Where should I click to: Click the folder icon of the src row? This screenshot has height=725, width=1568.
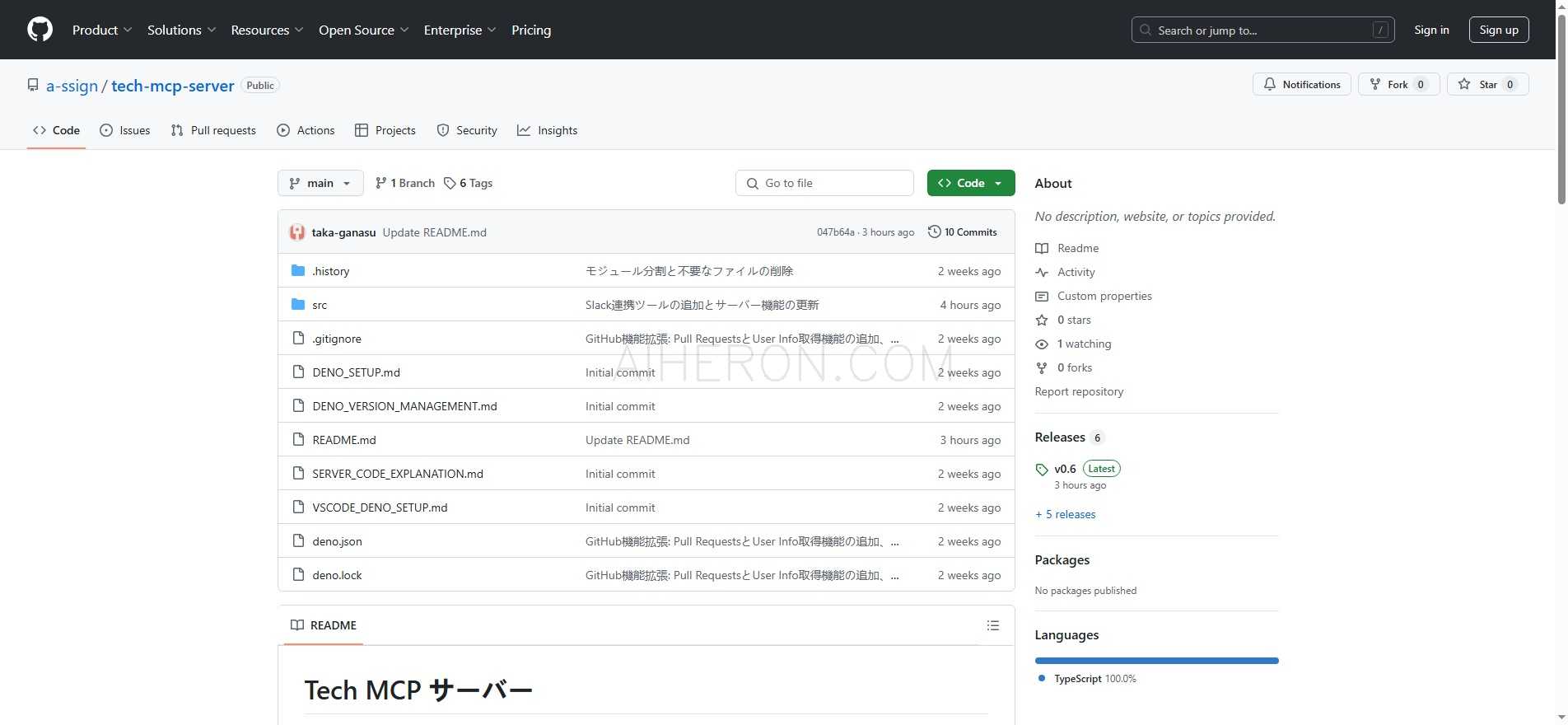coord(298,304)
